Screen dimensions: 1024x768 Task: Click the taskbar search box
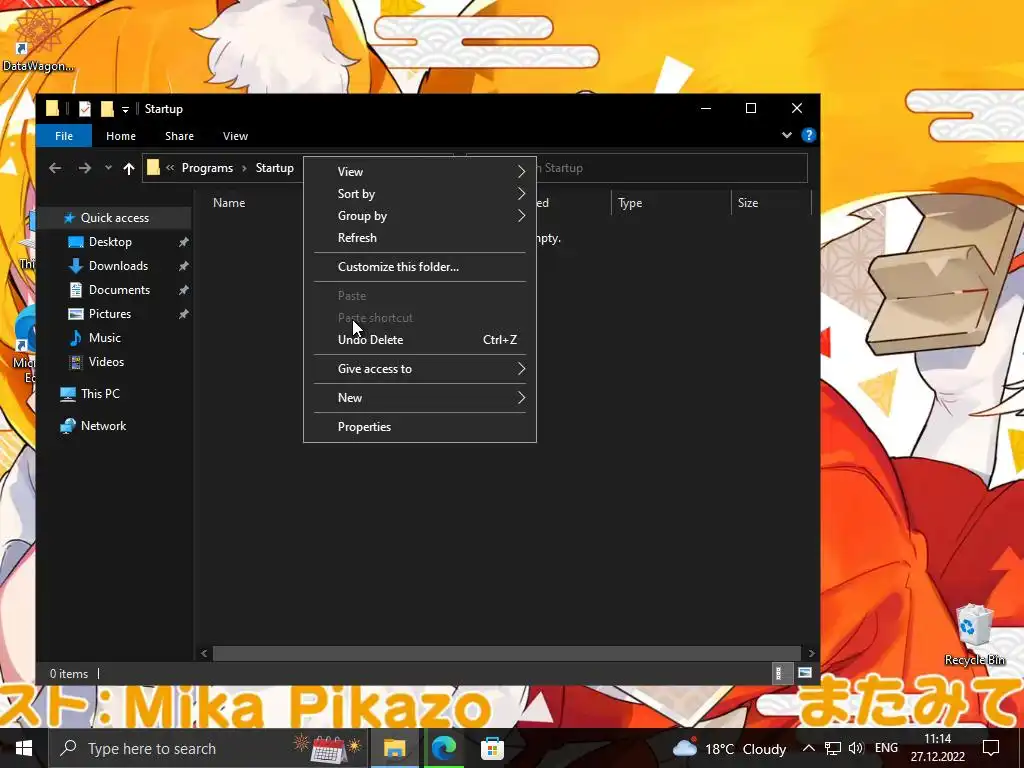(x=209, y=748)
